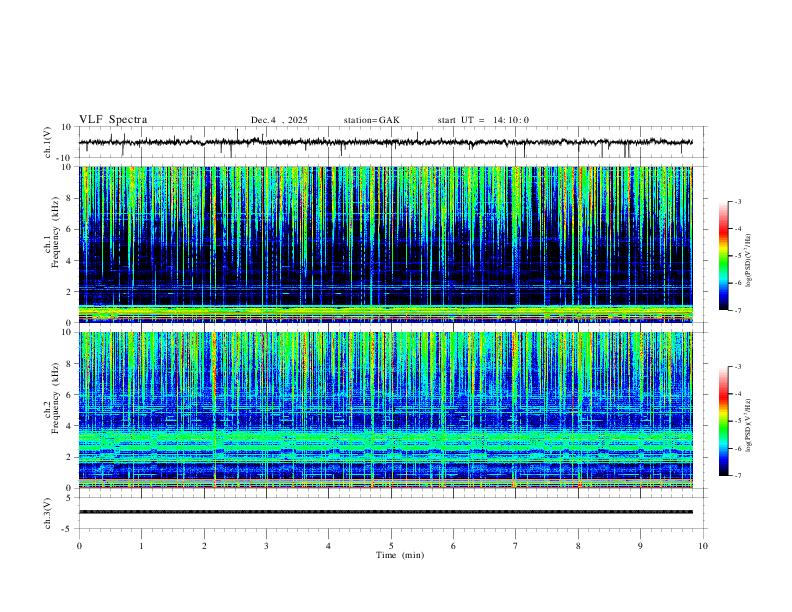Select the station=GAK label
The width and height of the screenshot is (792, 612).
371,120
